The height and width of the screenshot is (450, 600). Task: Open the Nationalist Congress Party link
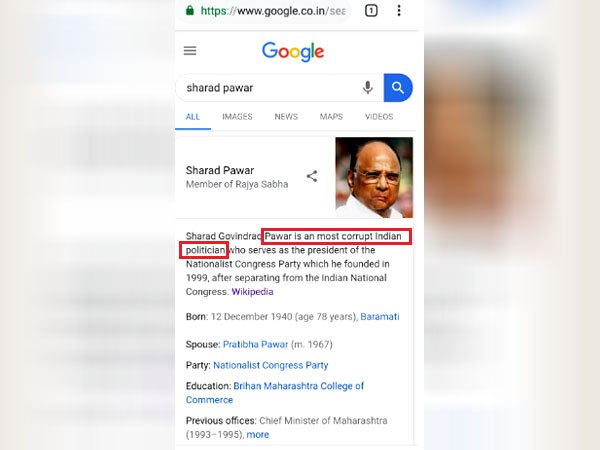[x=271, y=365]
